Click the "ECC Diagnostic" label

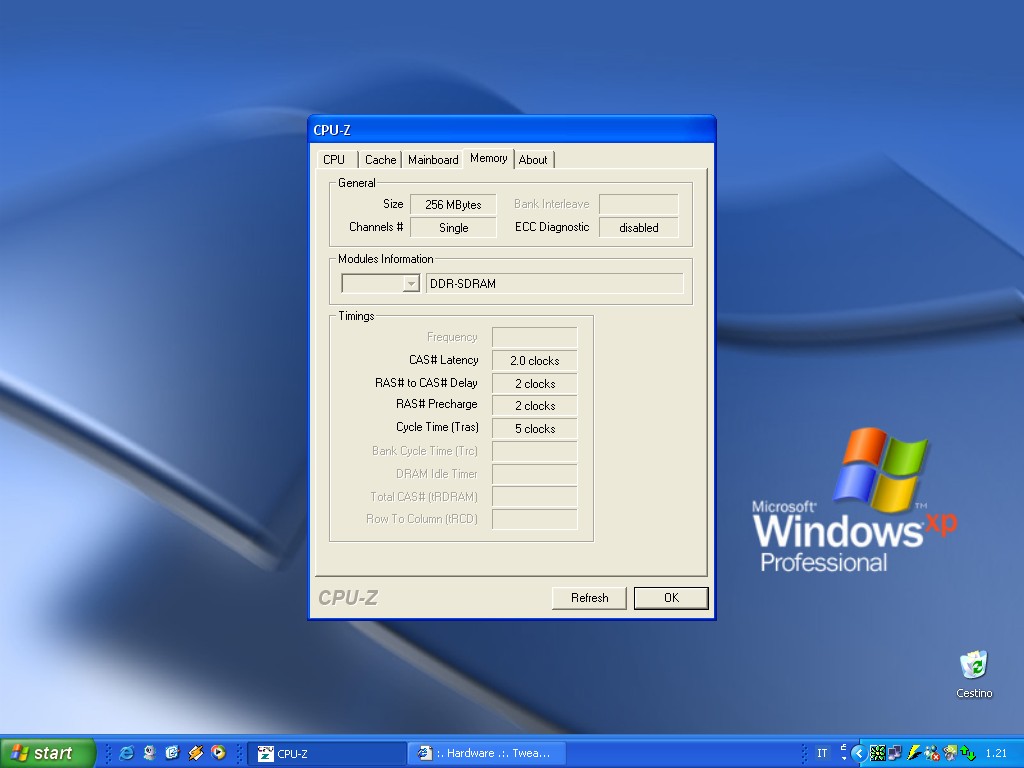pyautogui.click(x=552, y=227)
